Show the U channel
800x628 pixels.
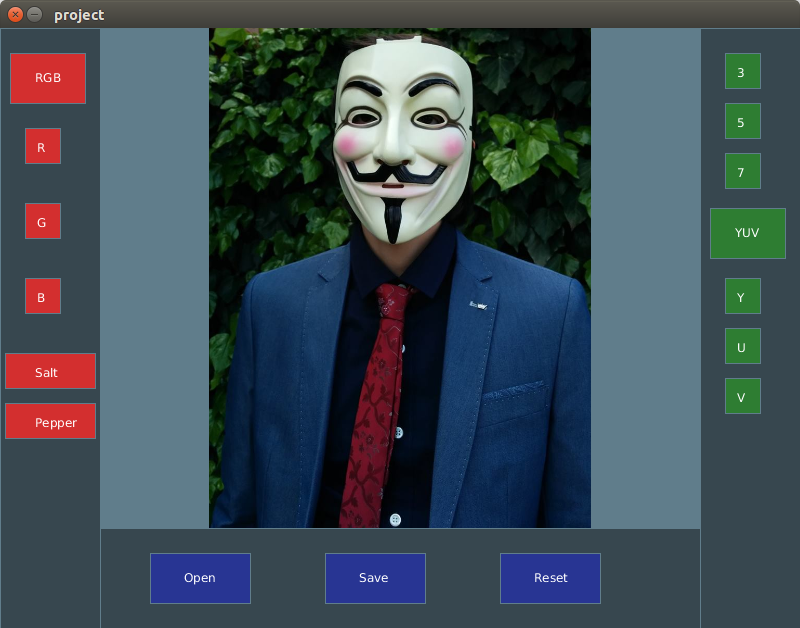[743, 346]
